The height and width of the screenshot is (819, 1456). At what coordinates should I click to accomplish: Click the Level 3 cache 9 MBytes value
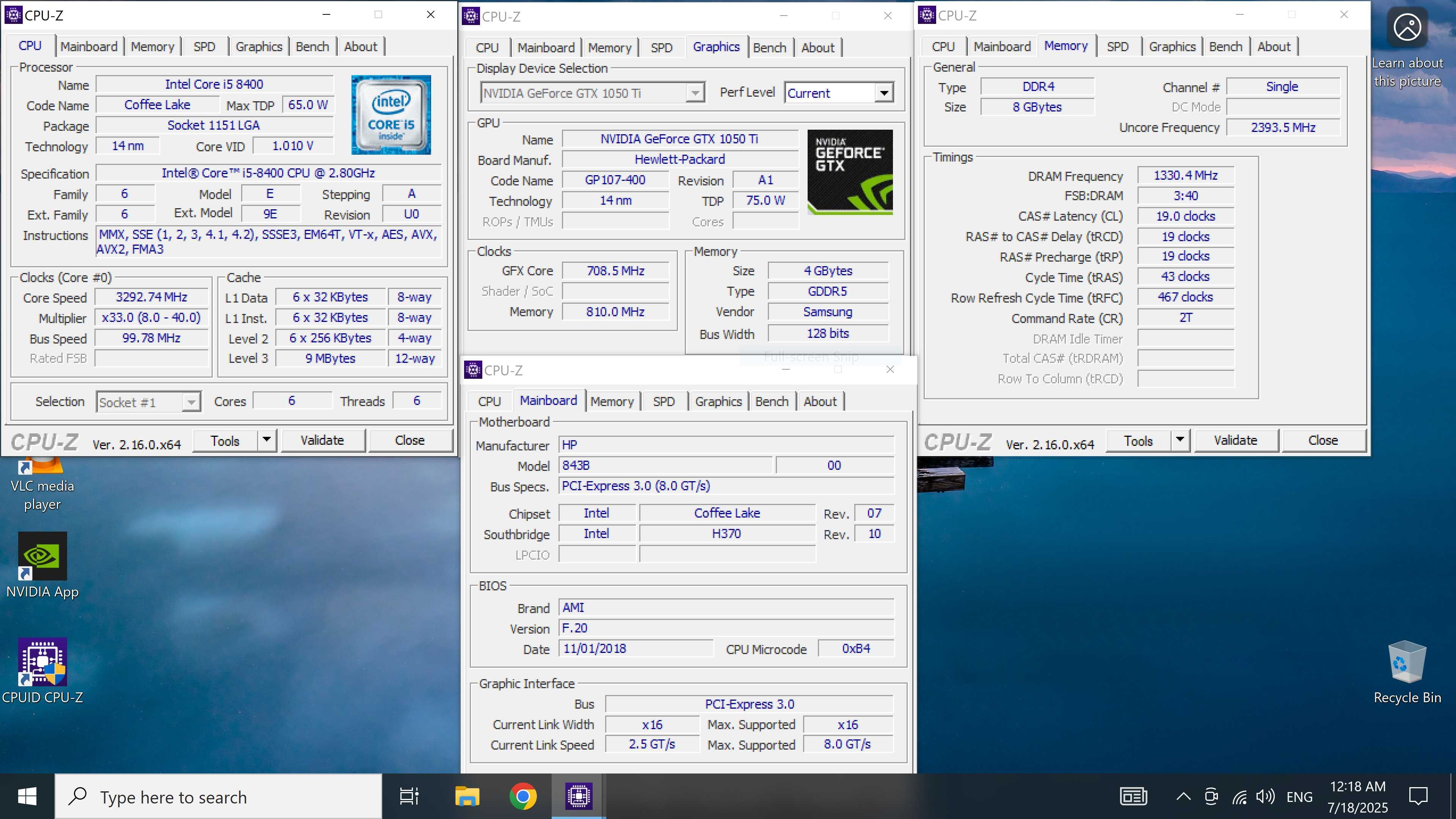click(x=330, y=358)
